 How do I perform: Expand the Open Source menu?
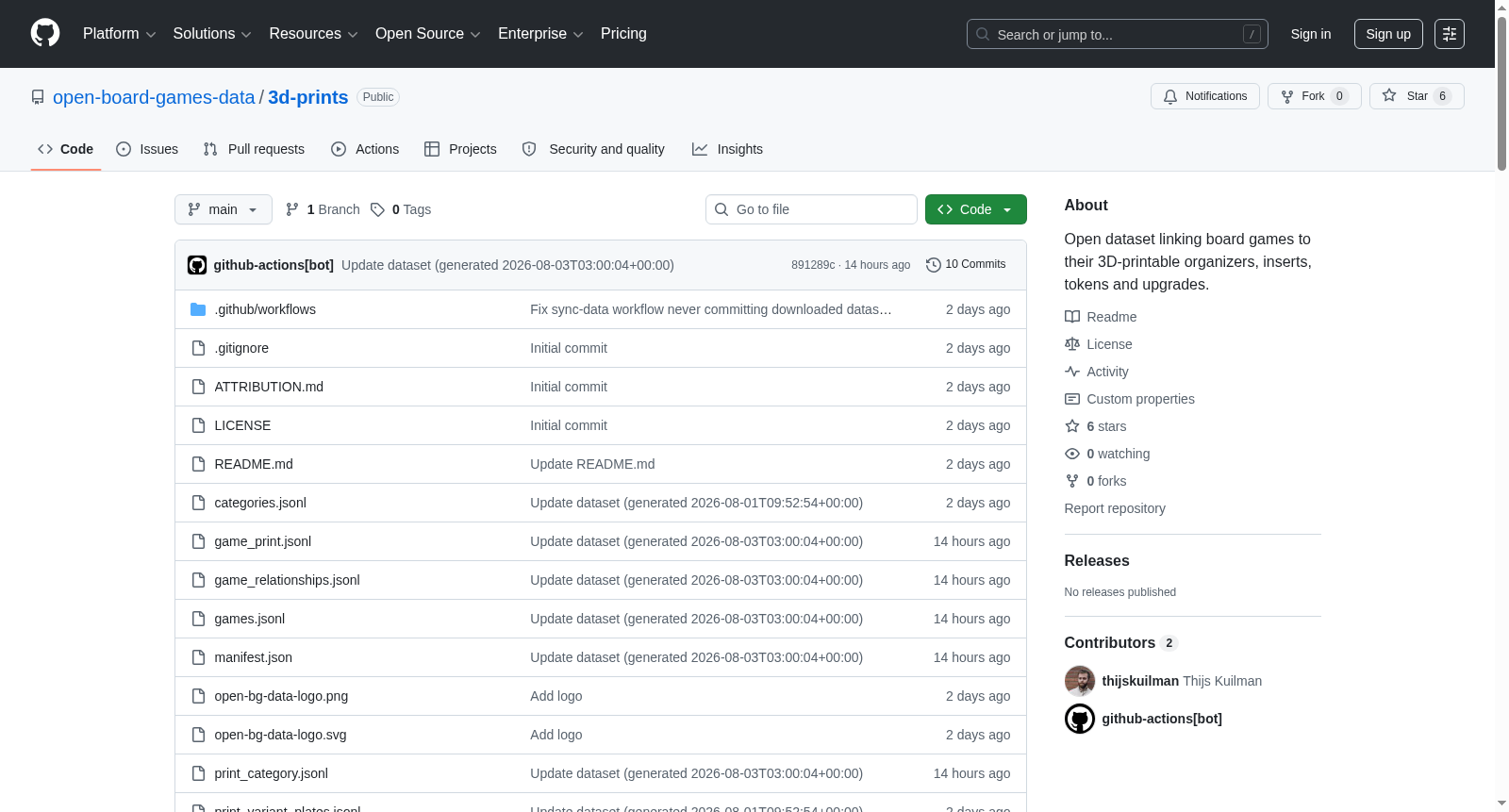428,34
